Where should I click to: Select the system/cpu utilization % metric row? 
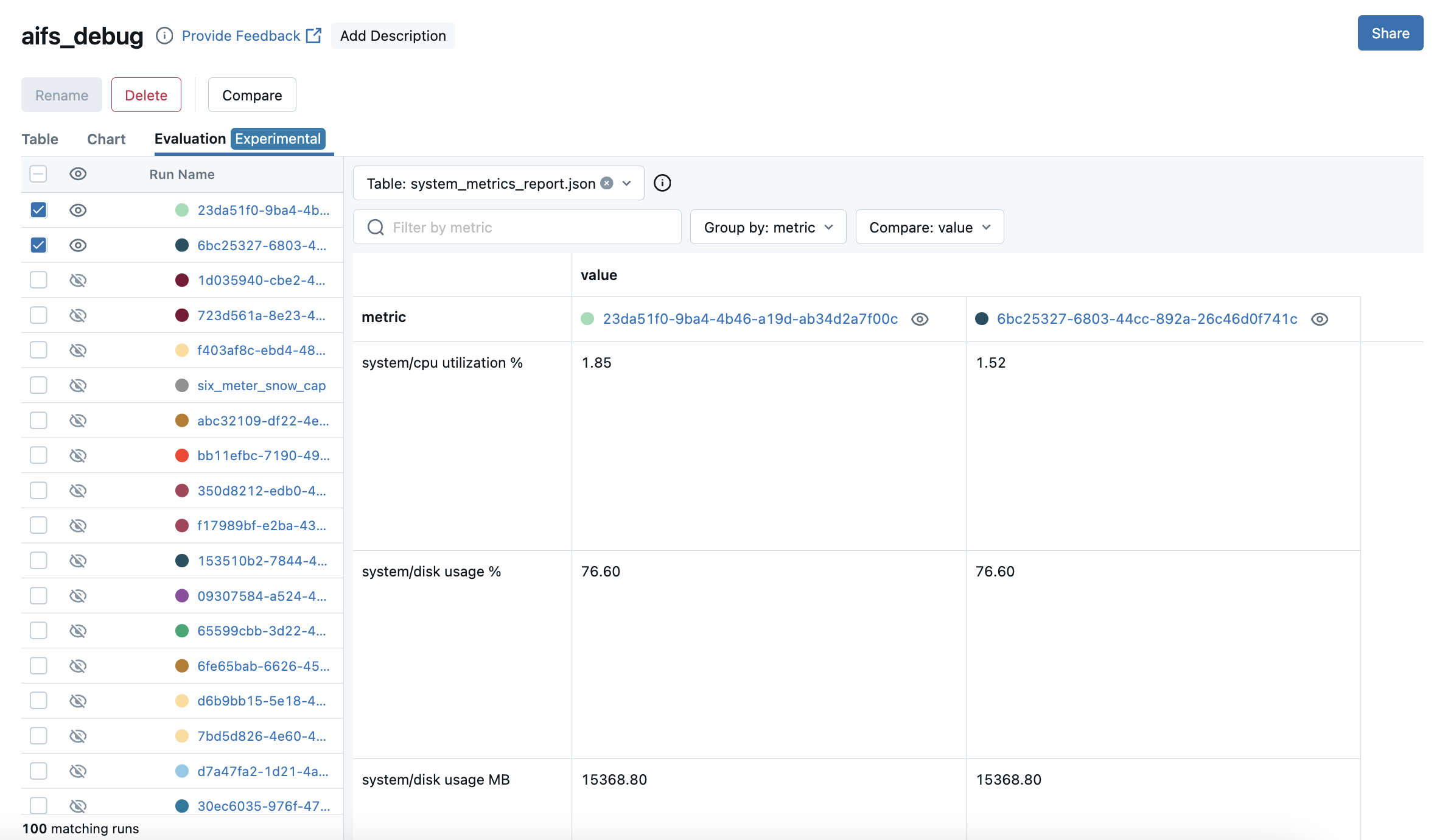pos(442,363)
